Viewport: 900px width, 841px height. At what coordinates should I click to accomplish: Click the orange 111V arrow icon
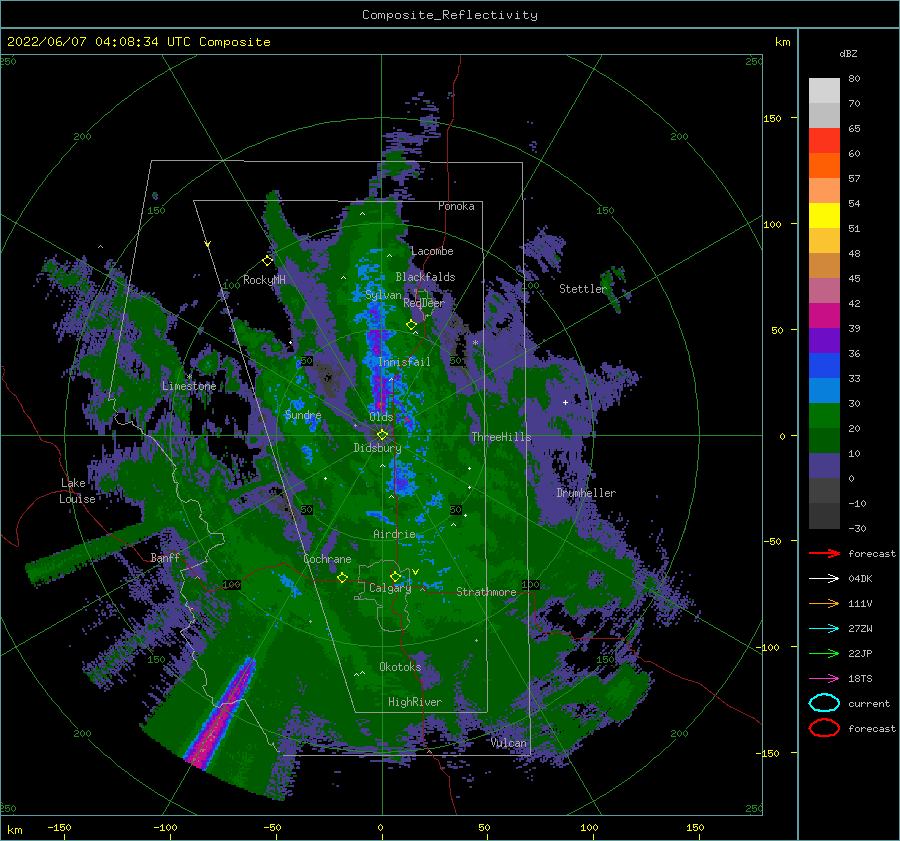(824, 603)
